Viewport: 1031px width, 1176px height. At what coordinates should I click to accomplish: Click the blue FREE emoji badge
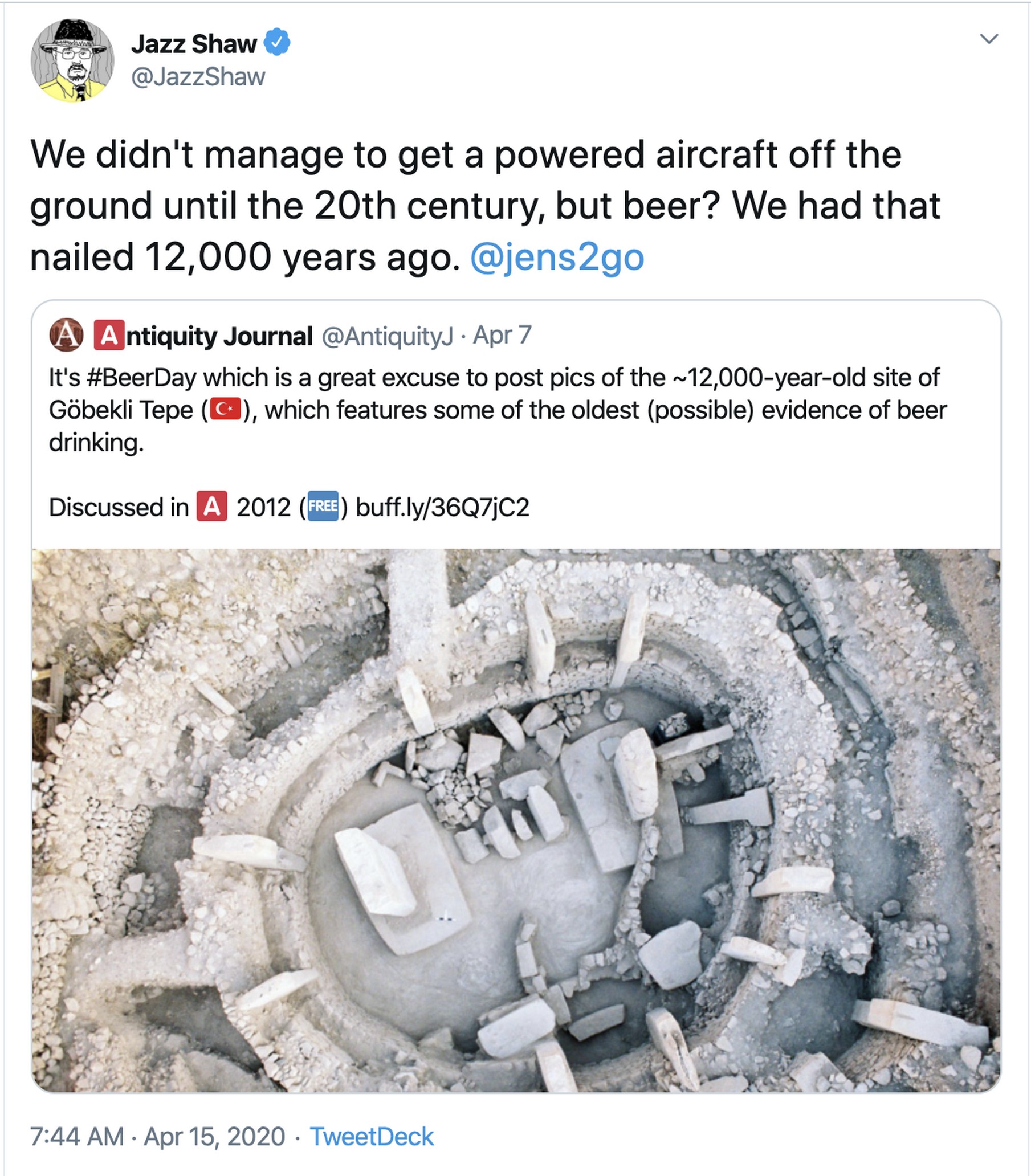(323, 507)
